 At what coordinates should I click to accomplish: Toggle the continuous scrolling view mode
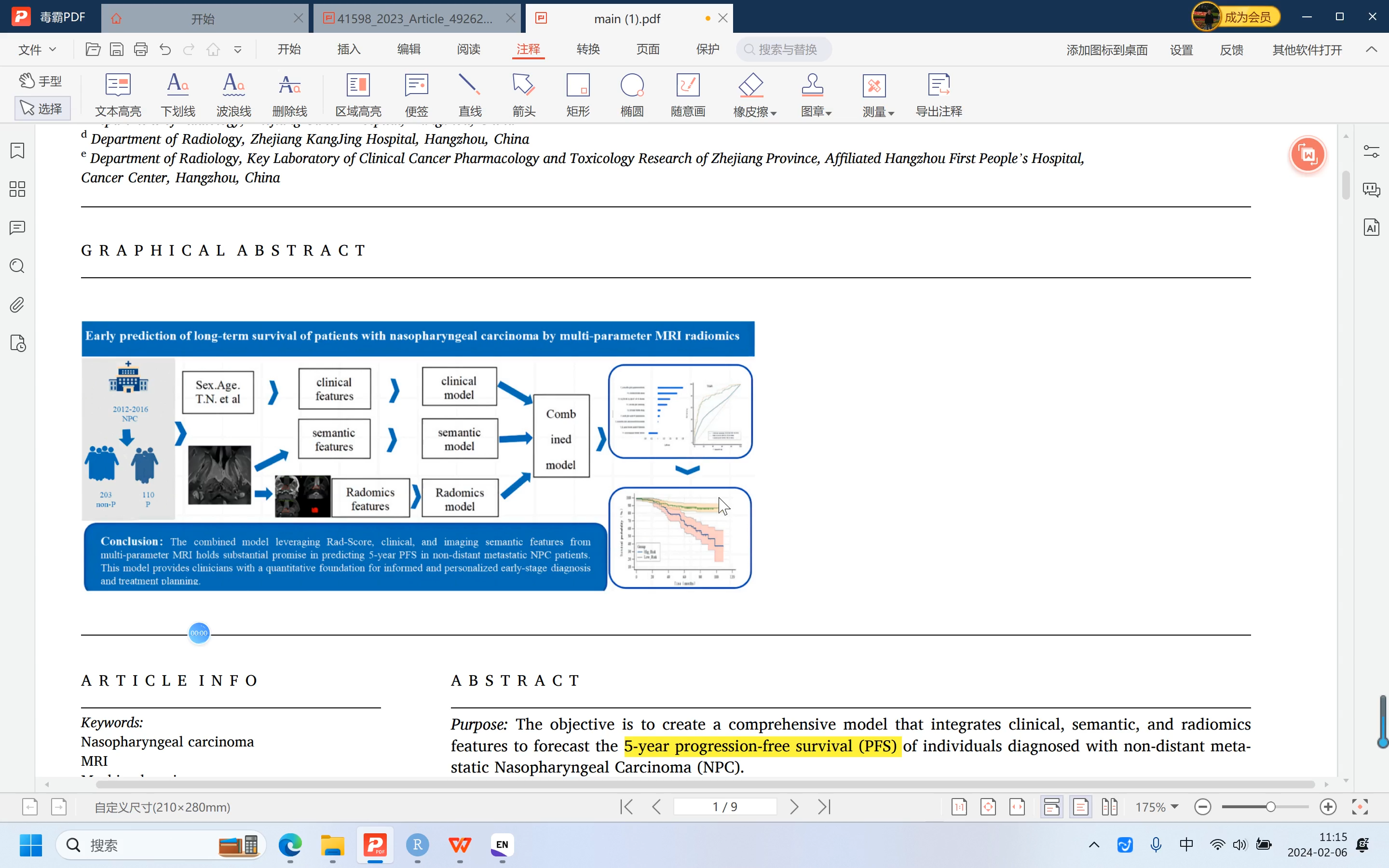coord(1051,807)
